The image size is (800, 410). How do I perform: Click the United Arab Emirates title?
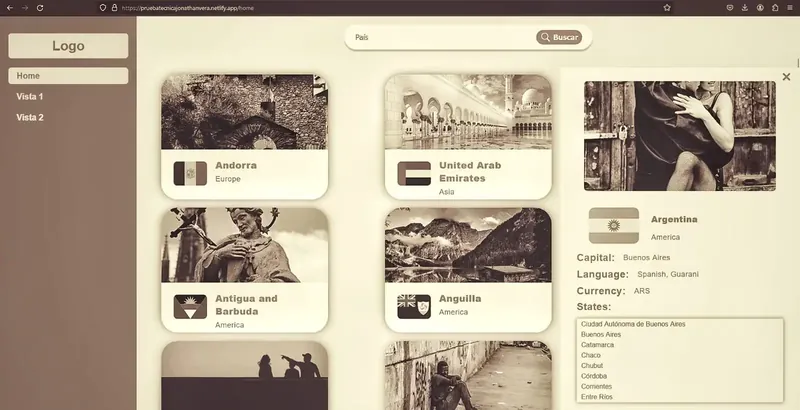point(470,172)
